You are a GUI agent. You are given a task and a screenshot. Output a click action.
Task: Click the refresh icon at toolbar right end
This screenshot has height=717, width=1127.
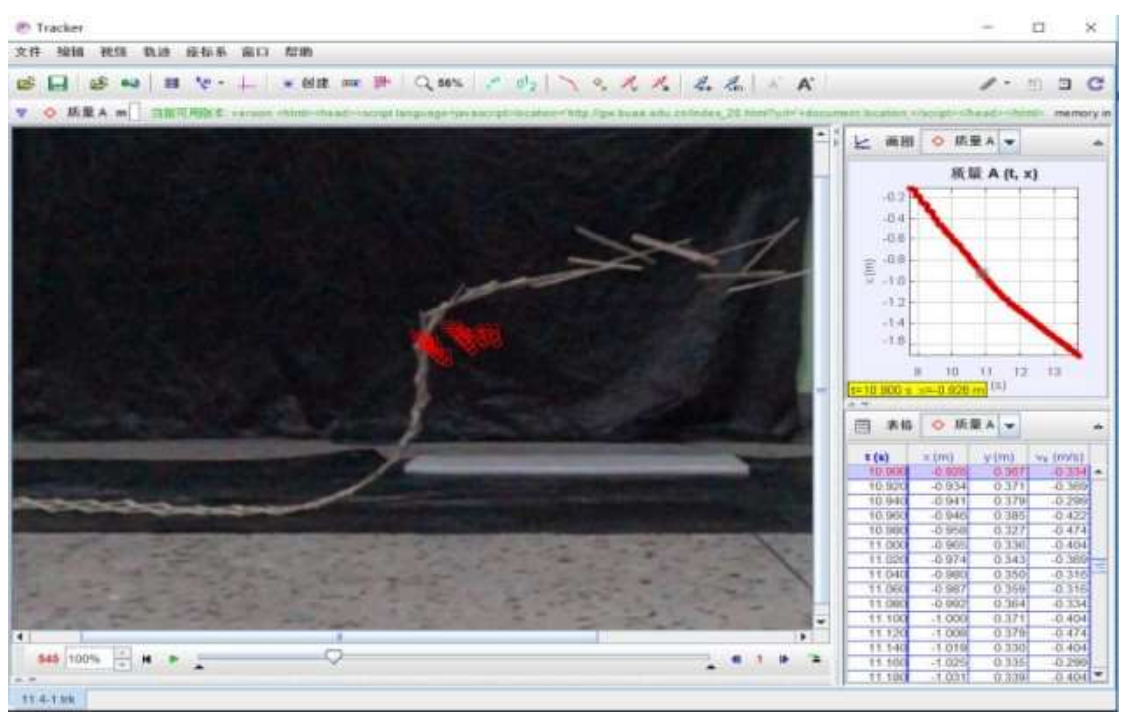tap(1095, 83)
